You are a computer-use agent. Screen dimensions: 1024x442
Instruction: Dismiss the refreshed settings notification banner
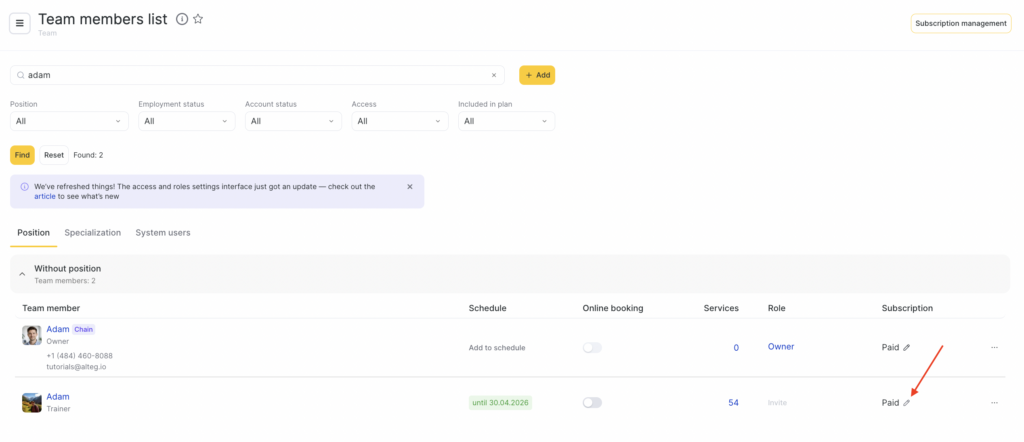pos(410,187)
